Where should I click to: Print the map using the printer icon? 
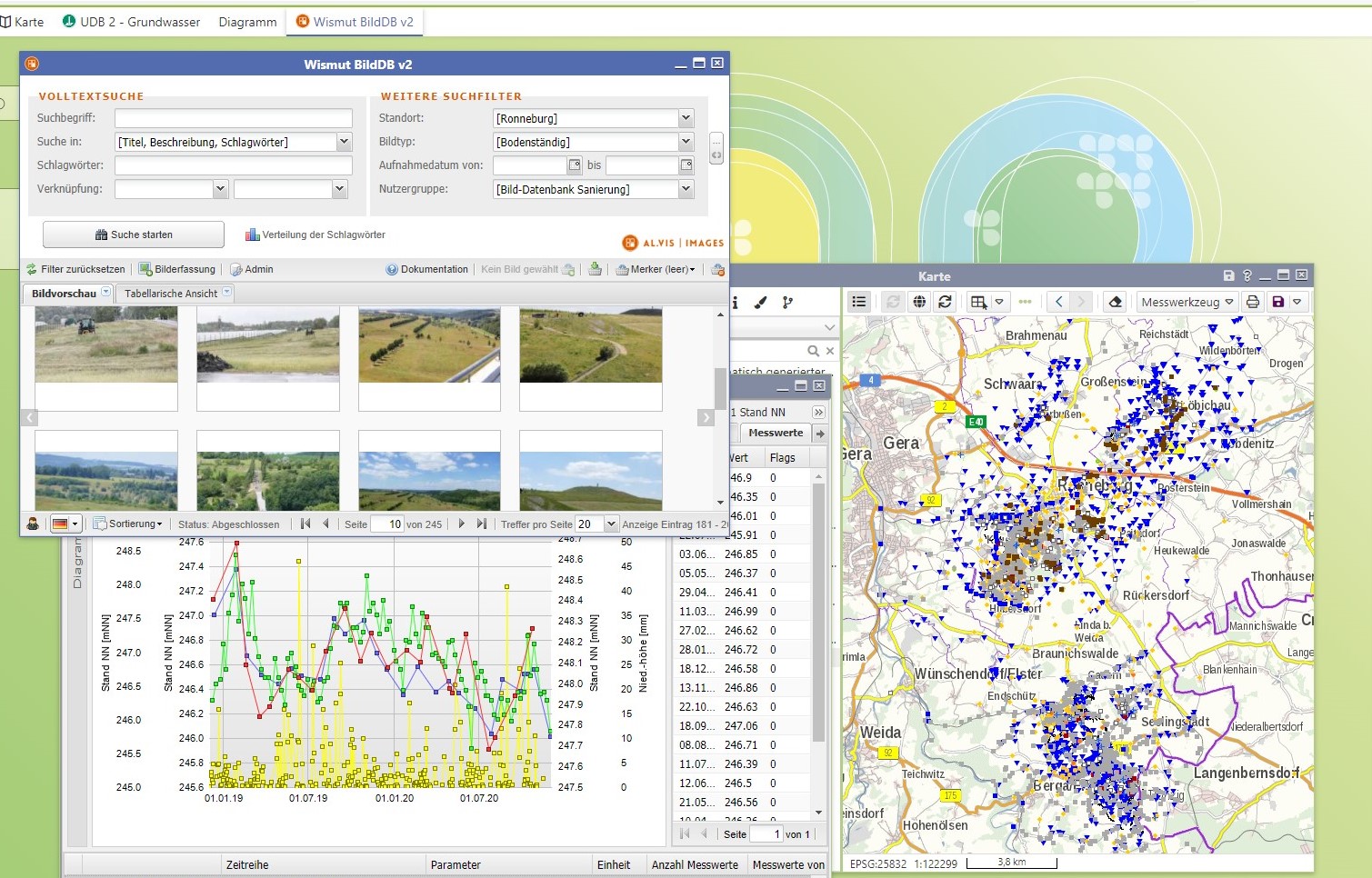click(x=1253, y=302)
